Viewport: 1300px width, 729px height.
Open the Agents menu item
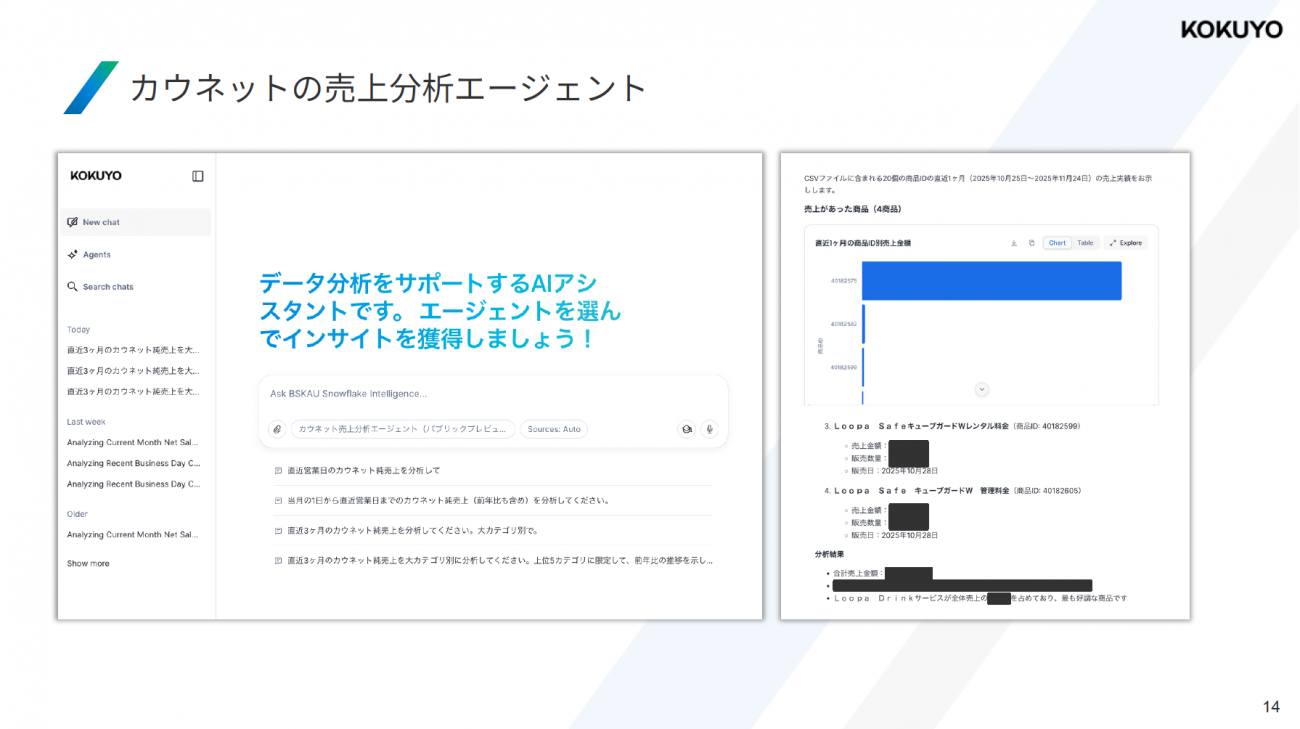[96, 255]
